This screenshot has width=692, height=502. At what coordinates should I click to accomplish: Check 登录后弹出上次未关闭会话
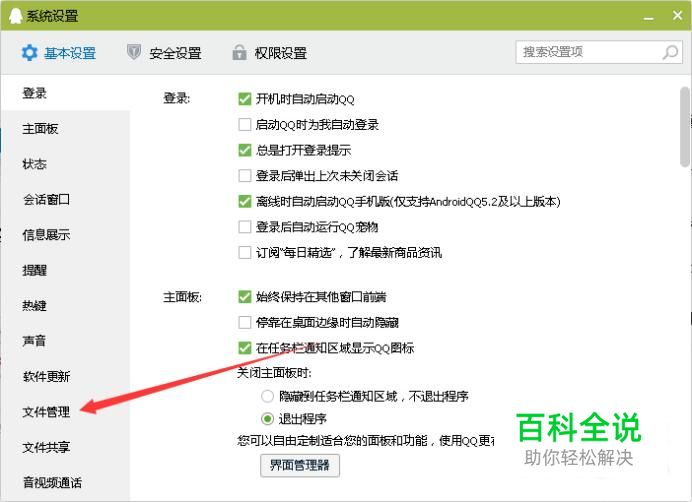(x=244, y=176)
